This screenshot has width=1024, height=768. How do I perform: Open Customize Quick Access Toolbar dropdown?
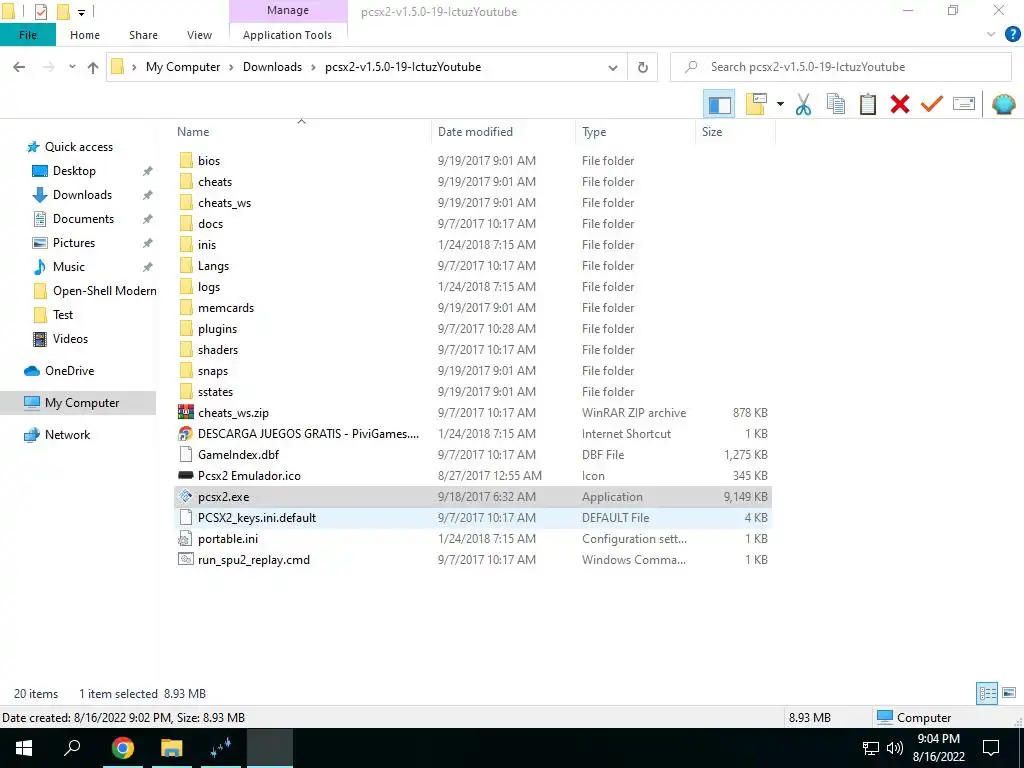[x=81, y=12]
